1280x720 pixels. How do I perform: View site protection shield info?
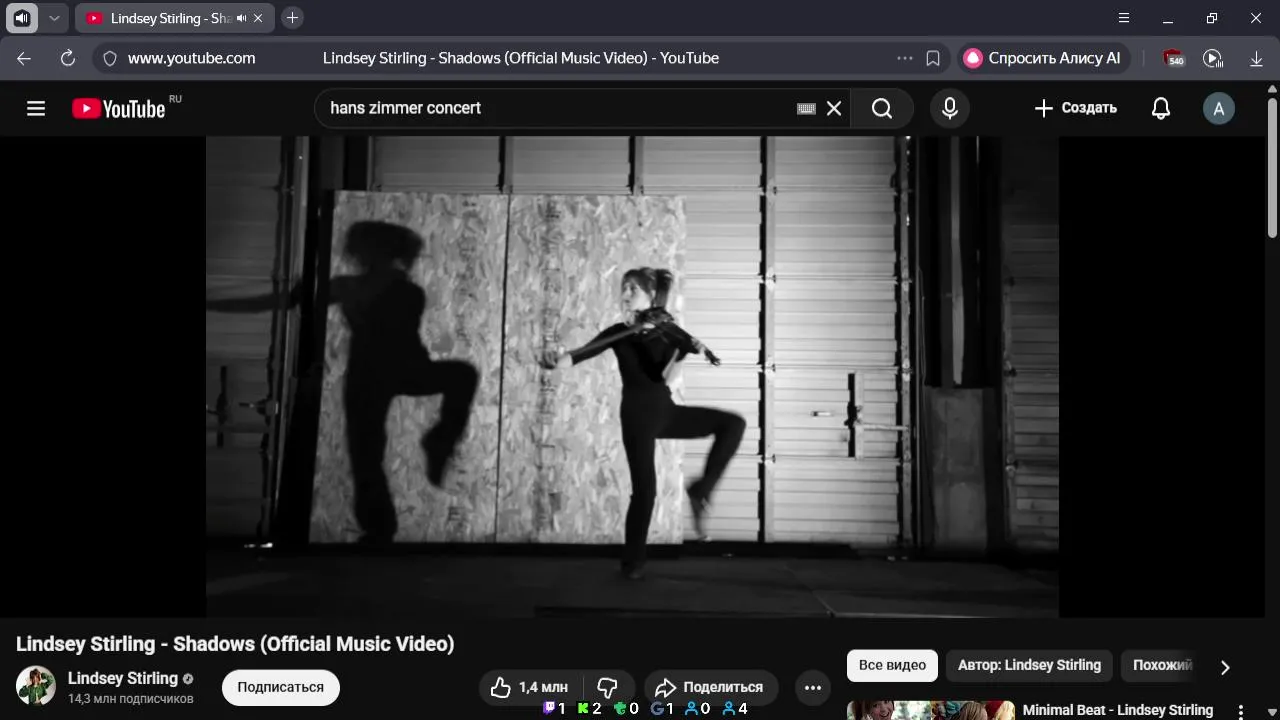tap(111, 58)
